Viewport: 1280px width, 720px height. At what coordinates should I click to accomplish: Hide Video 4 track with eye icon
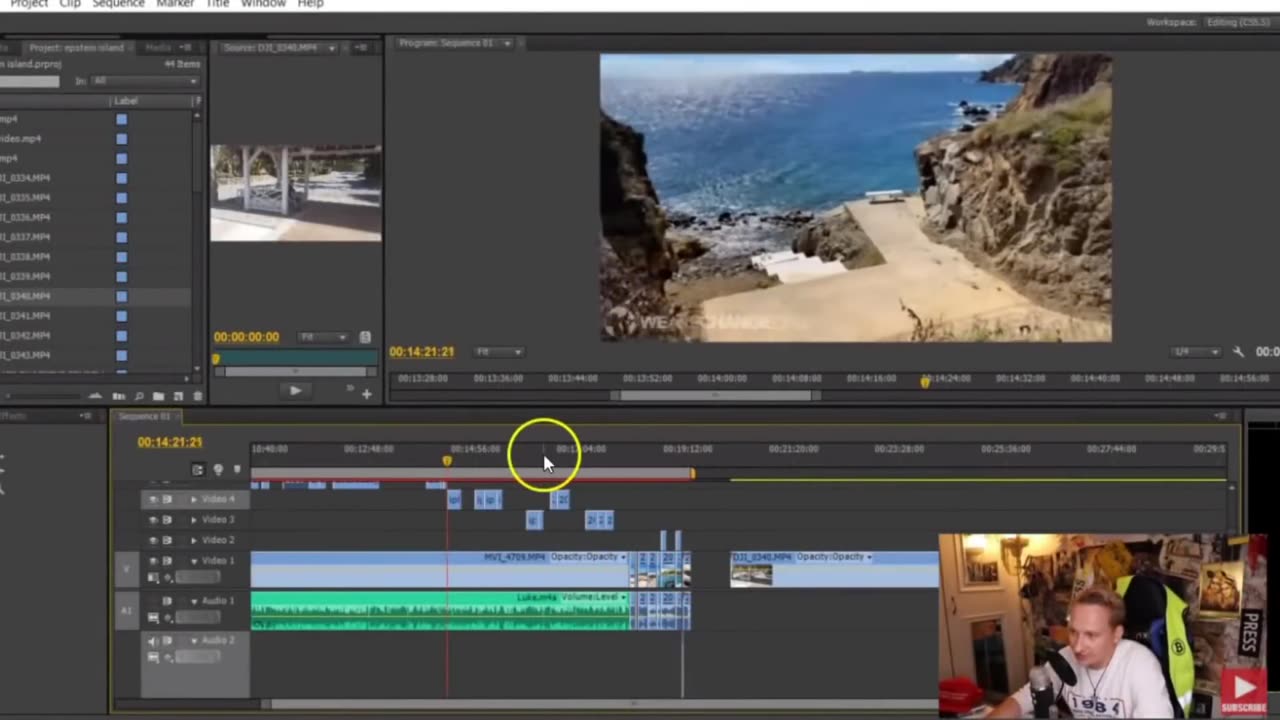point(153,499)
